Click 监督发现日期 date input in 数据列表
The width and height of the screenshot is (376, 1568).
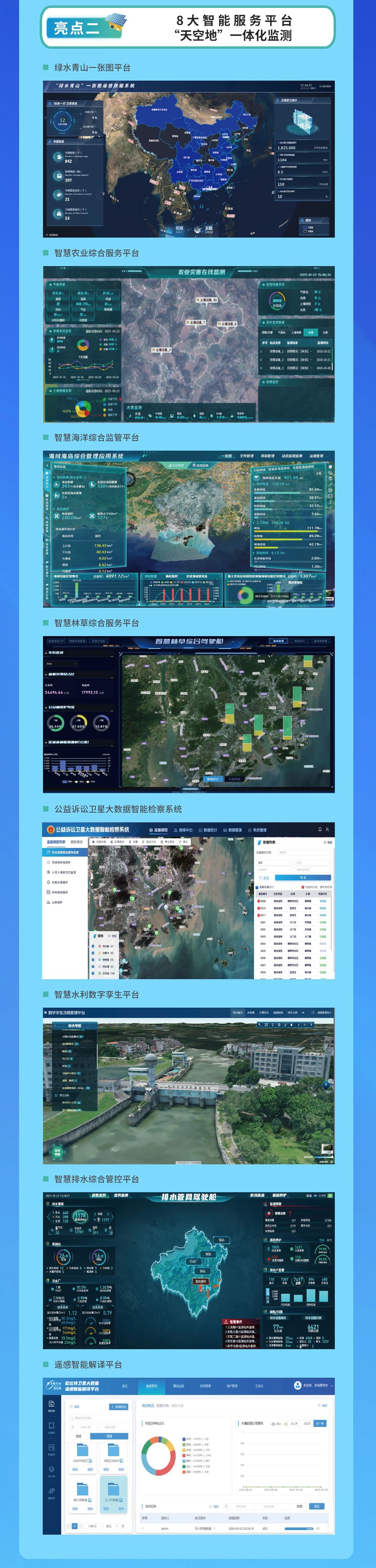tap(305, 852)
